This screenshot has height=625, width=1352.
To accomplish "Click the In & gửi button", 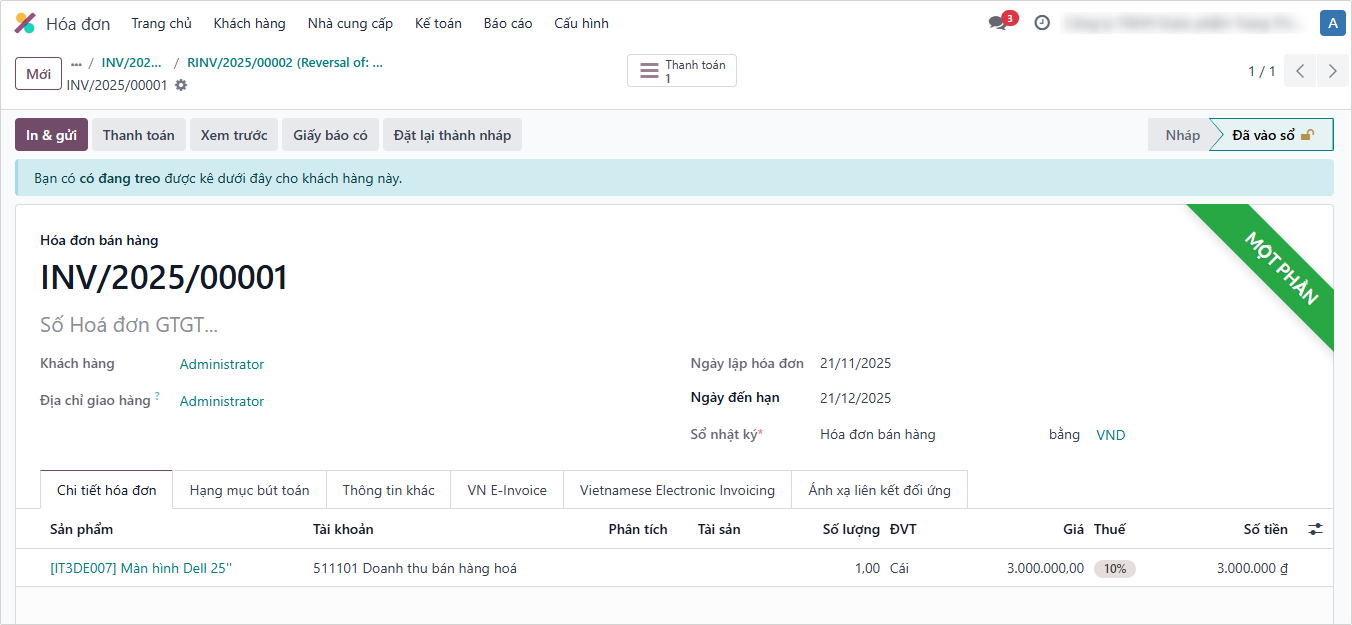I will 51,135.
